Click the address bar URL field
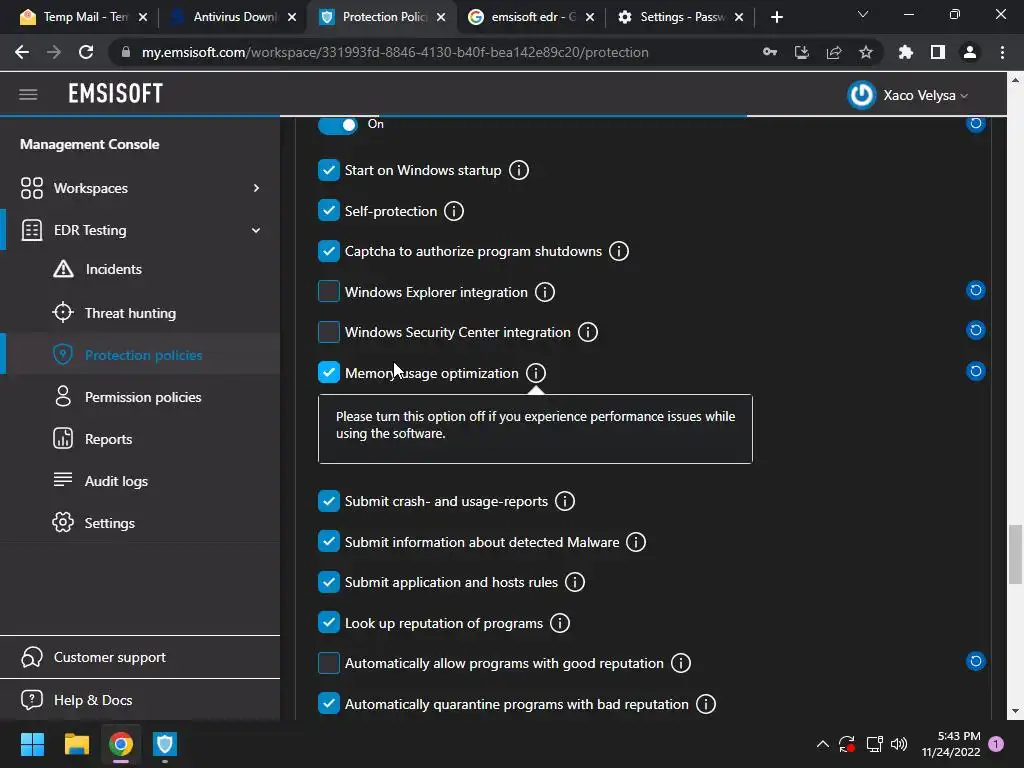This screenshot has height=768, width=1024. pyautogui.click(x=395, y=52)
